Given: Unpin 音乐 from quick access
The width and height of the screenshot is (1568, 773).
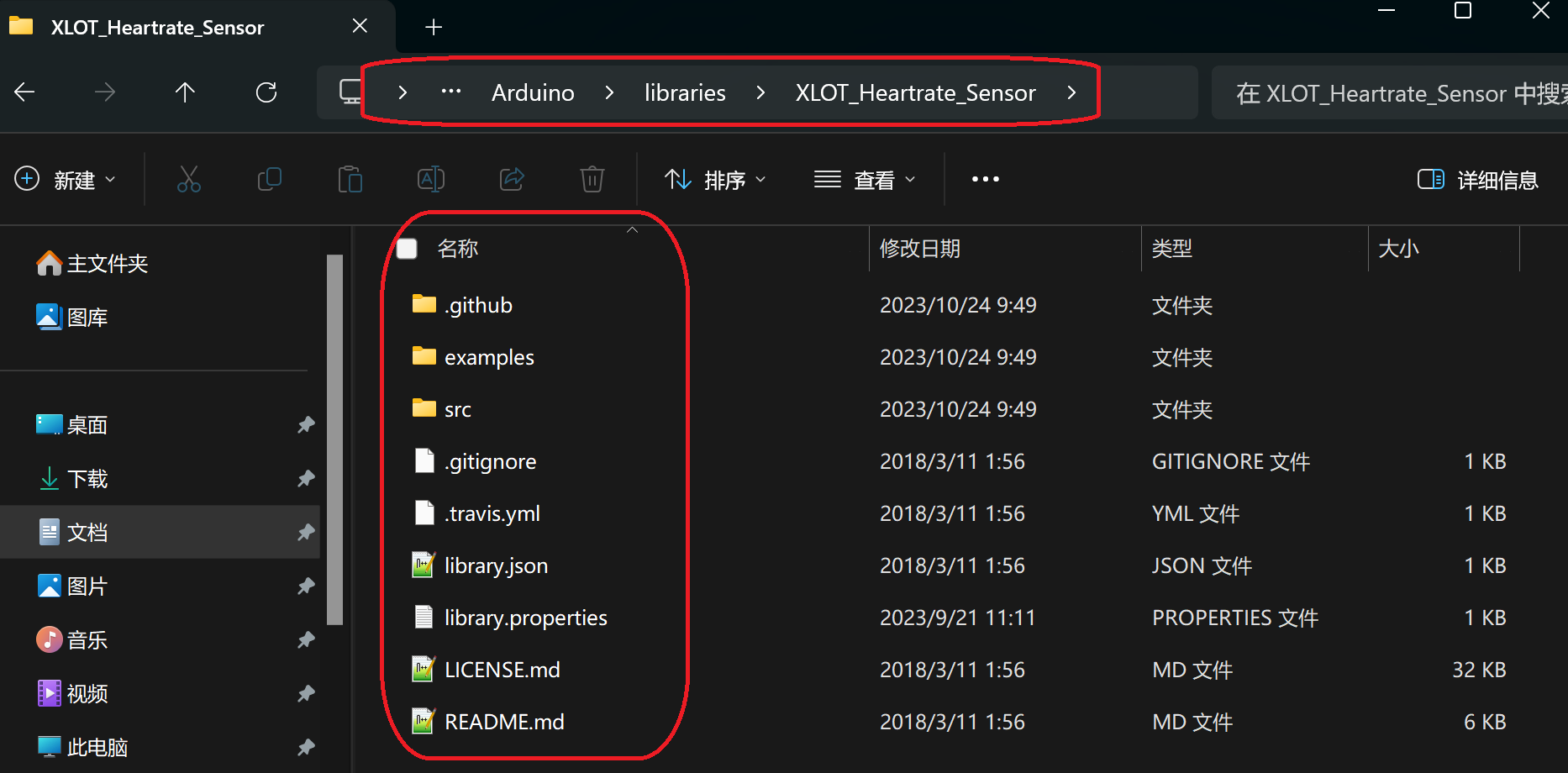Looking at the screenshot, I should pos(306,640).
